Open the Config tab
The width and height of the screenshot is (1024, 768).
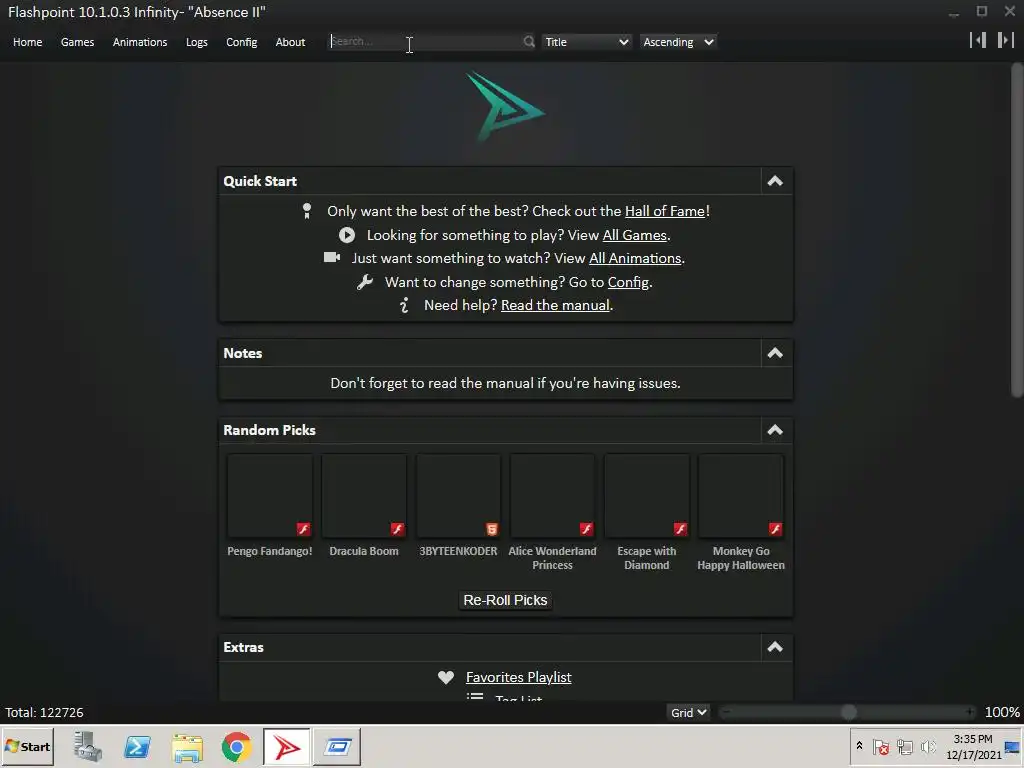[242, 42]
